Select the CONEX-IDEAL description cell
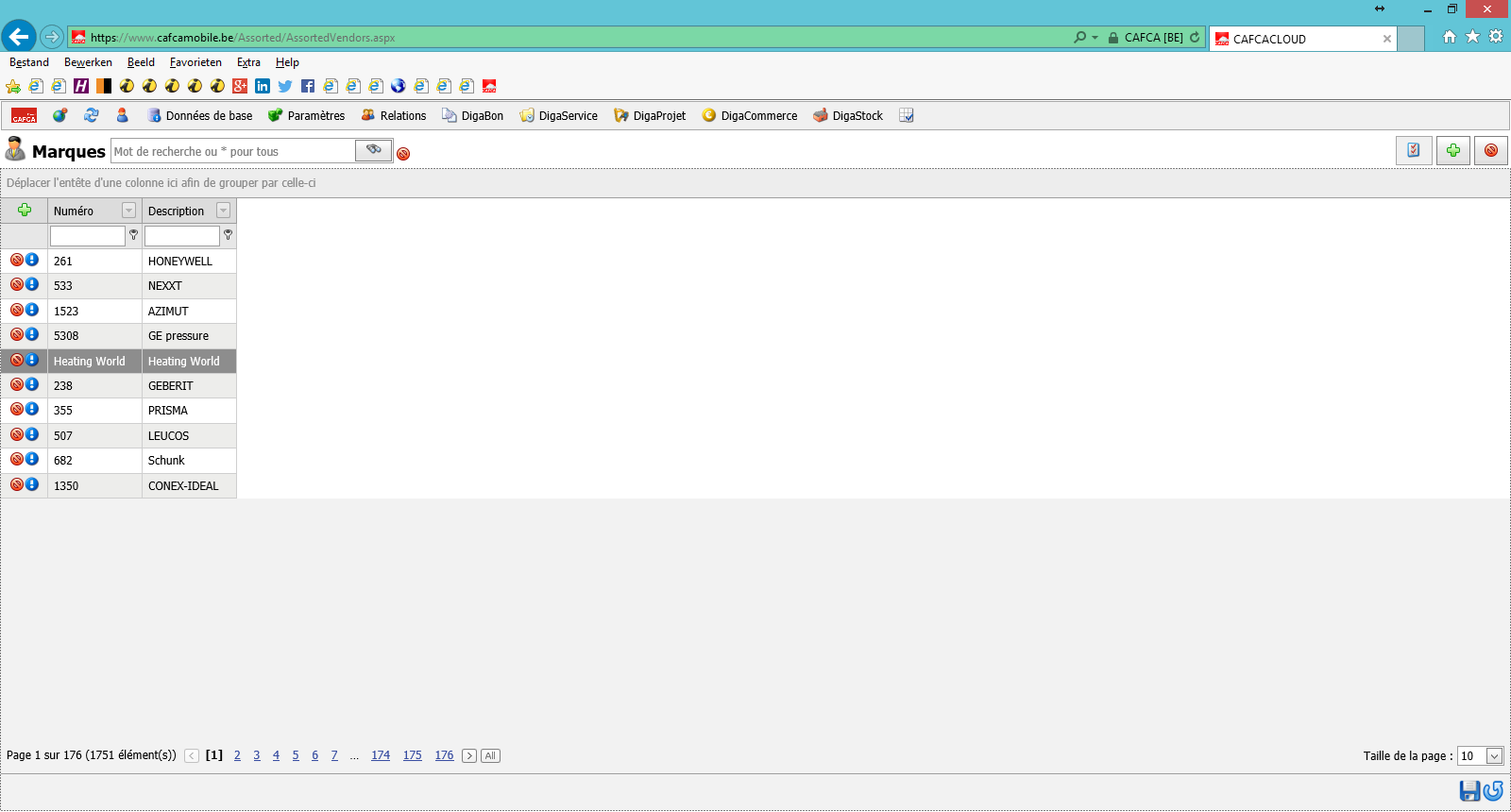1511x812 pixels. pyautogui.click(x=189, y=485)
